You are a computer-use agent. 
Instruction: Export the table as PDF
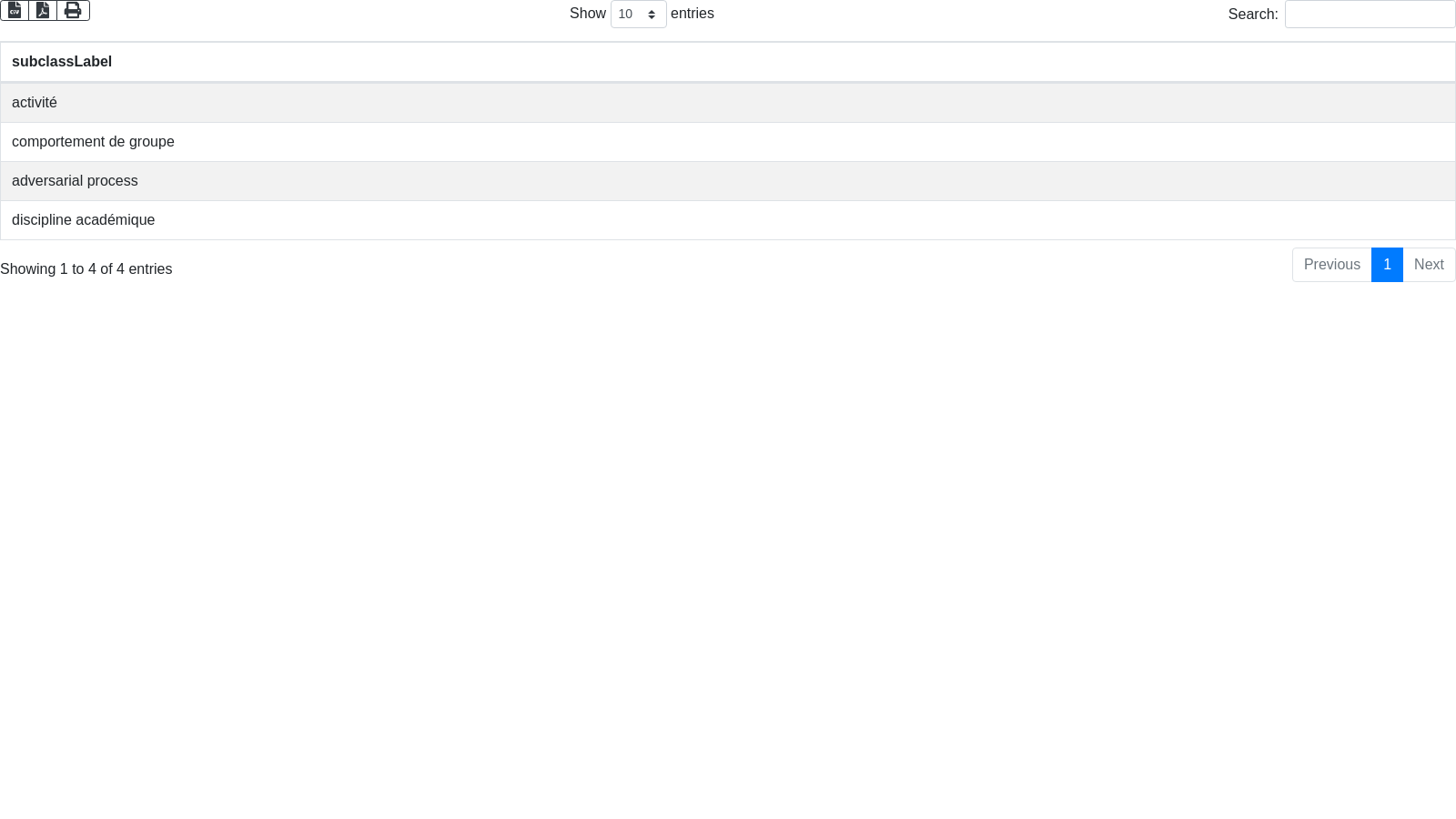[x=43, y=10]
